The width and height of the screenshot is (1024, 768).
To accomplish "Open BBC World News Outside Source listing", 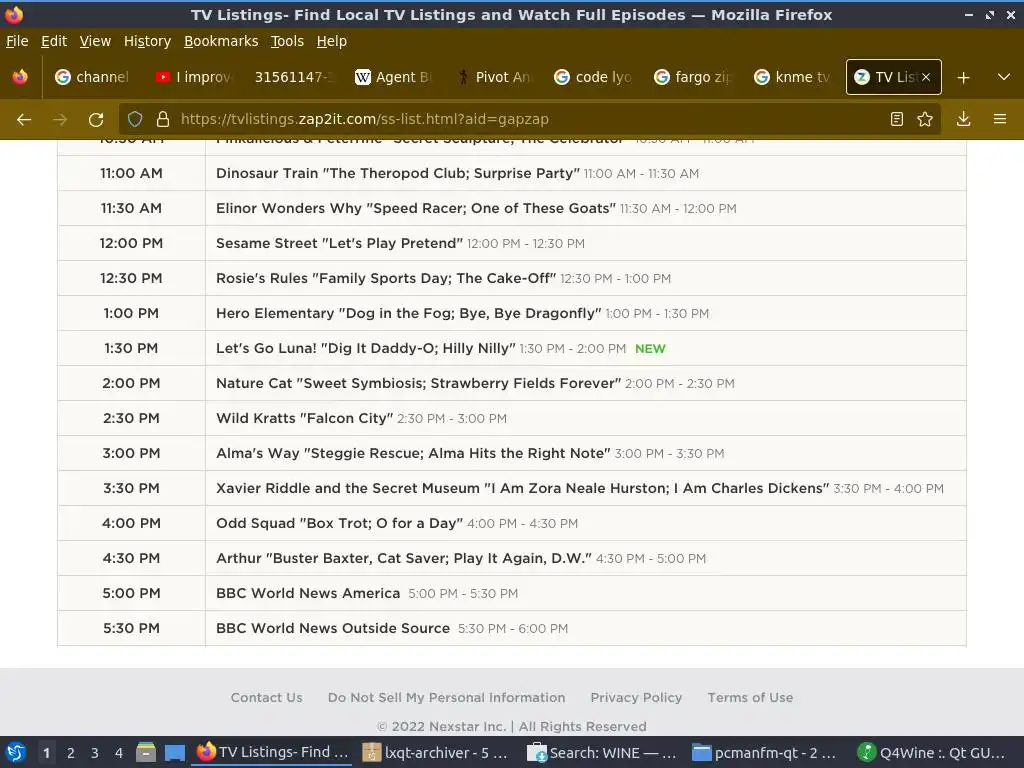I will (333, 628).
